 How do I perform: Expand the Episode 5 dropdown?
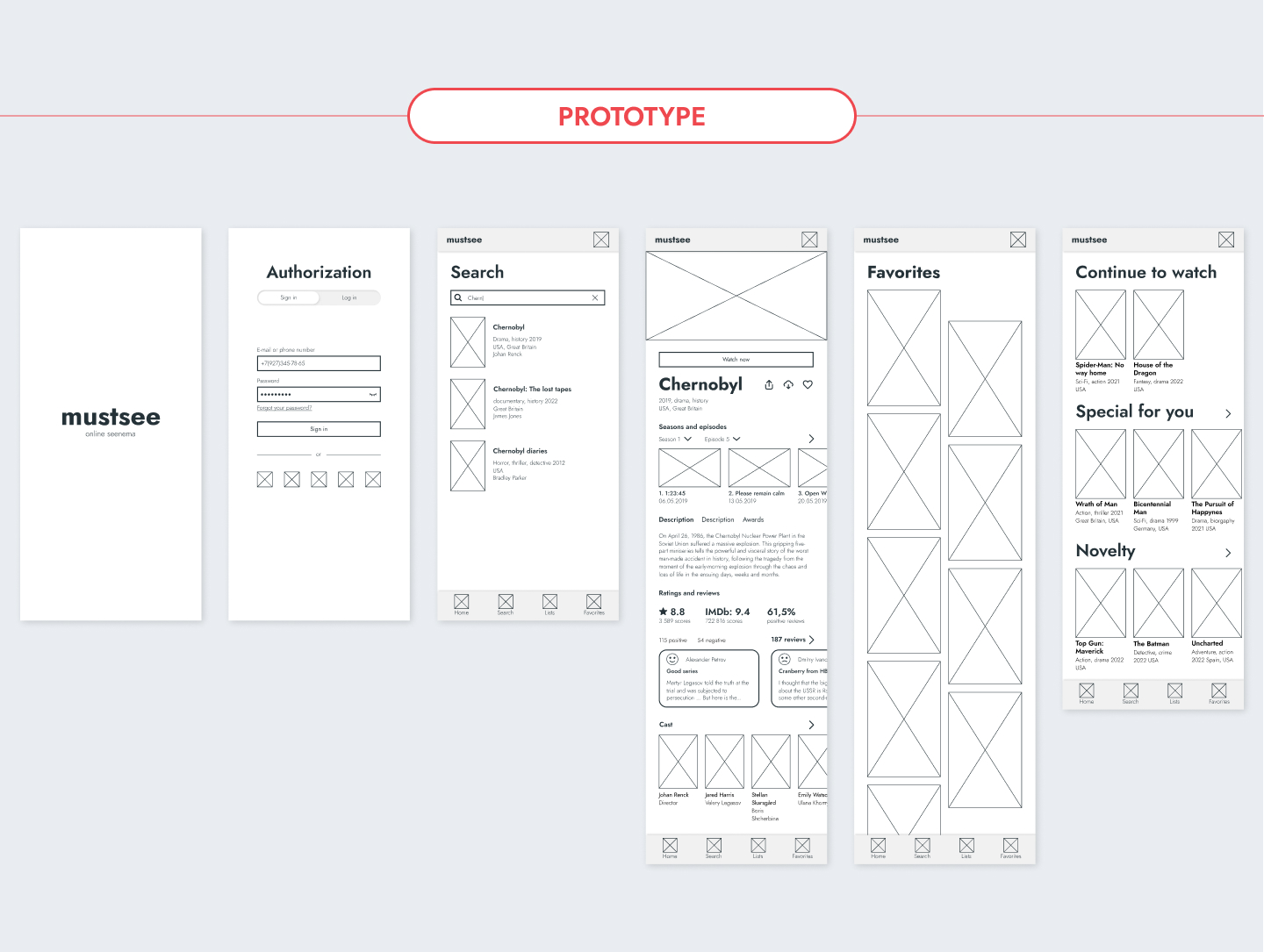pos(722,439)
